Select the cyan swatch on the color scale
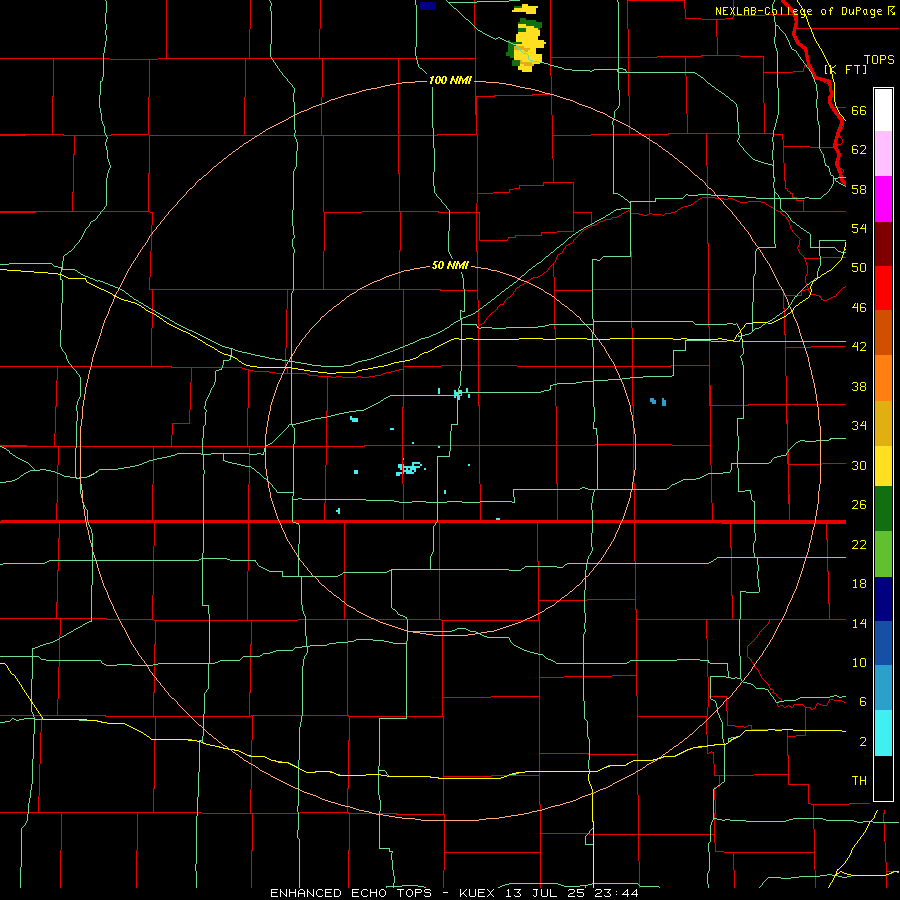This screenshot has height=900, width=900. (x=883, y=733)
